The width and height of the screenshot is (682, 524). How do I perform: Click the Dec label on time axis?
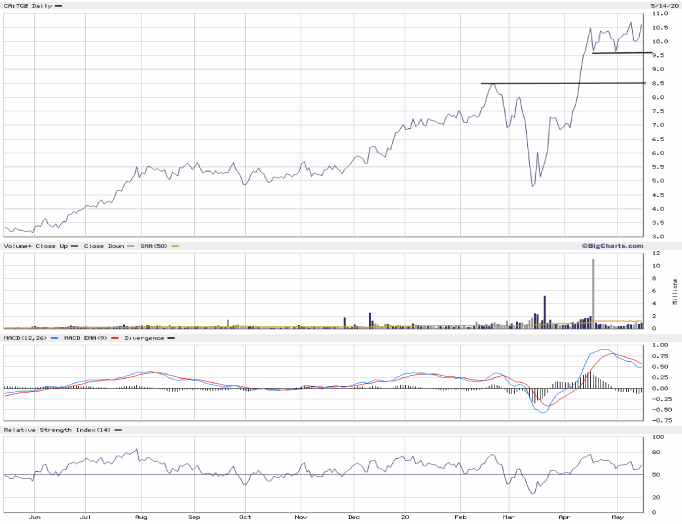coord(353,518)
